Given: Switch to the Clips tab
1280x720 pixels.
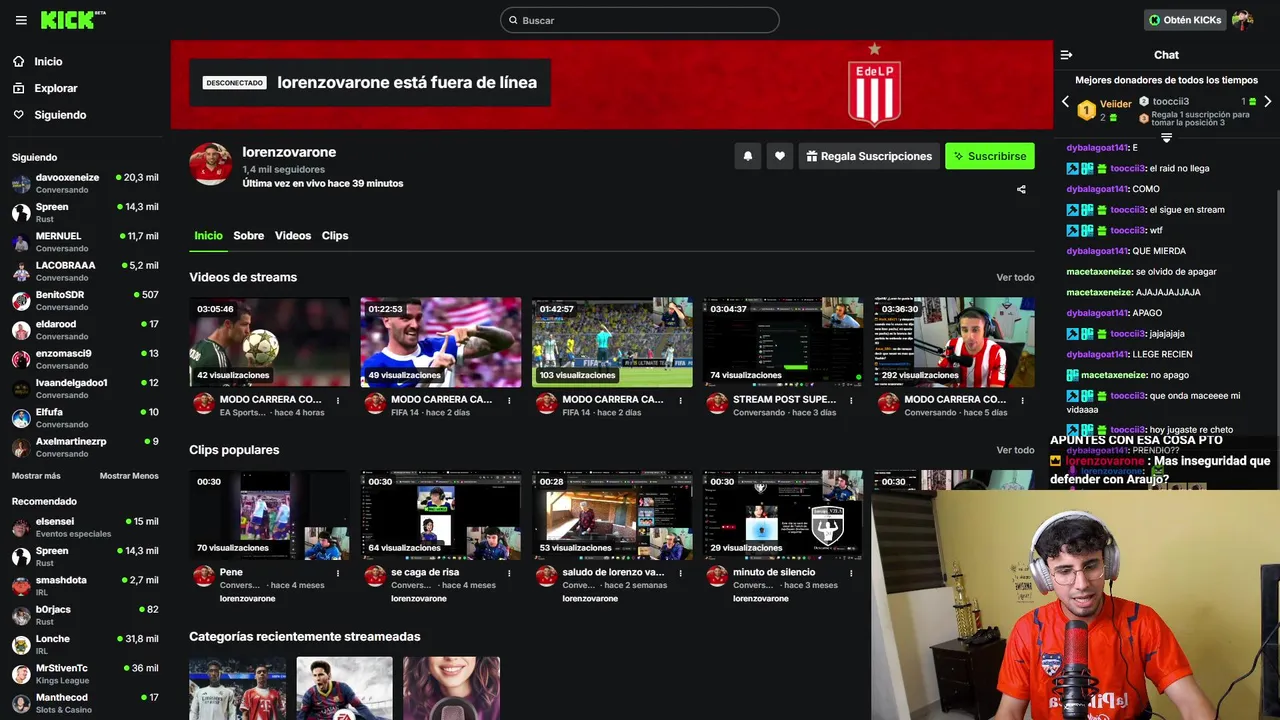Looking at the screenshot, I should coord(335,236).
